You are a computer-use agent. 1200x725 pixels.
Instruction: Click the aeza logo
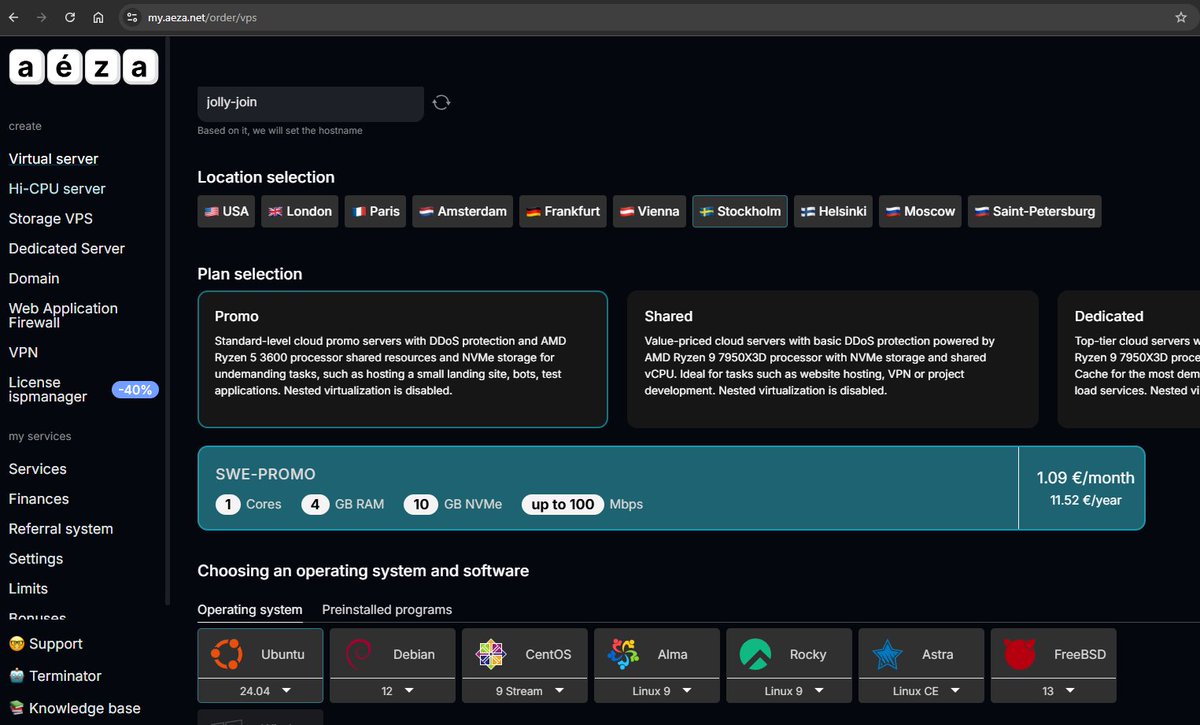point(84,67)
